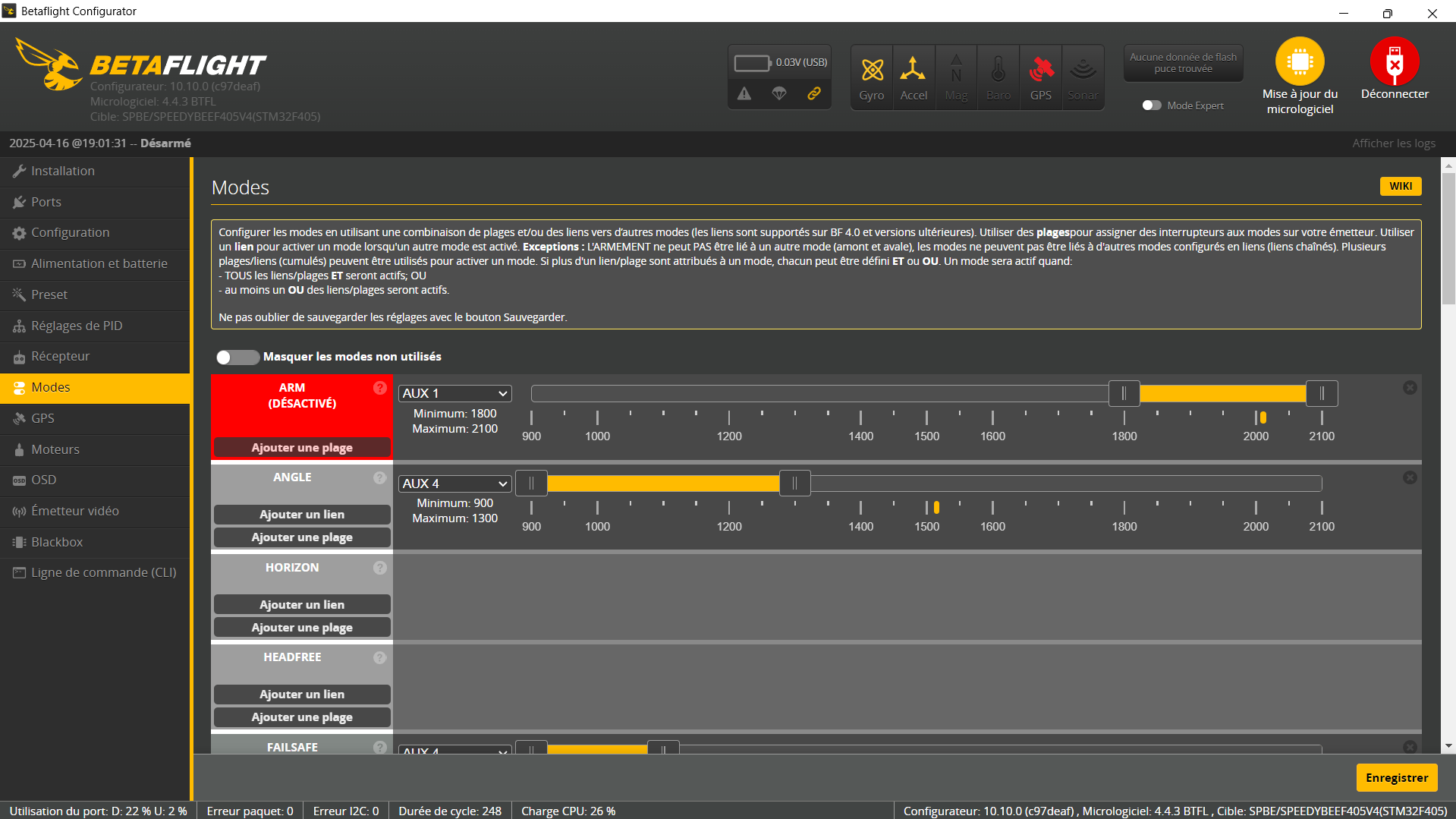Click ARM range slider minimum handle
1456x819 pixels.
(x=1124, y=393)
